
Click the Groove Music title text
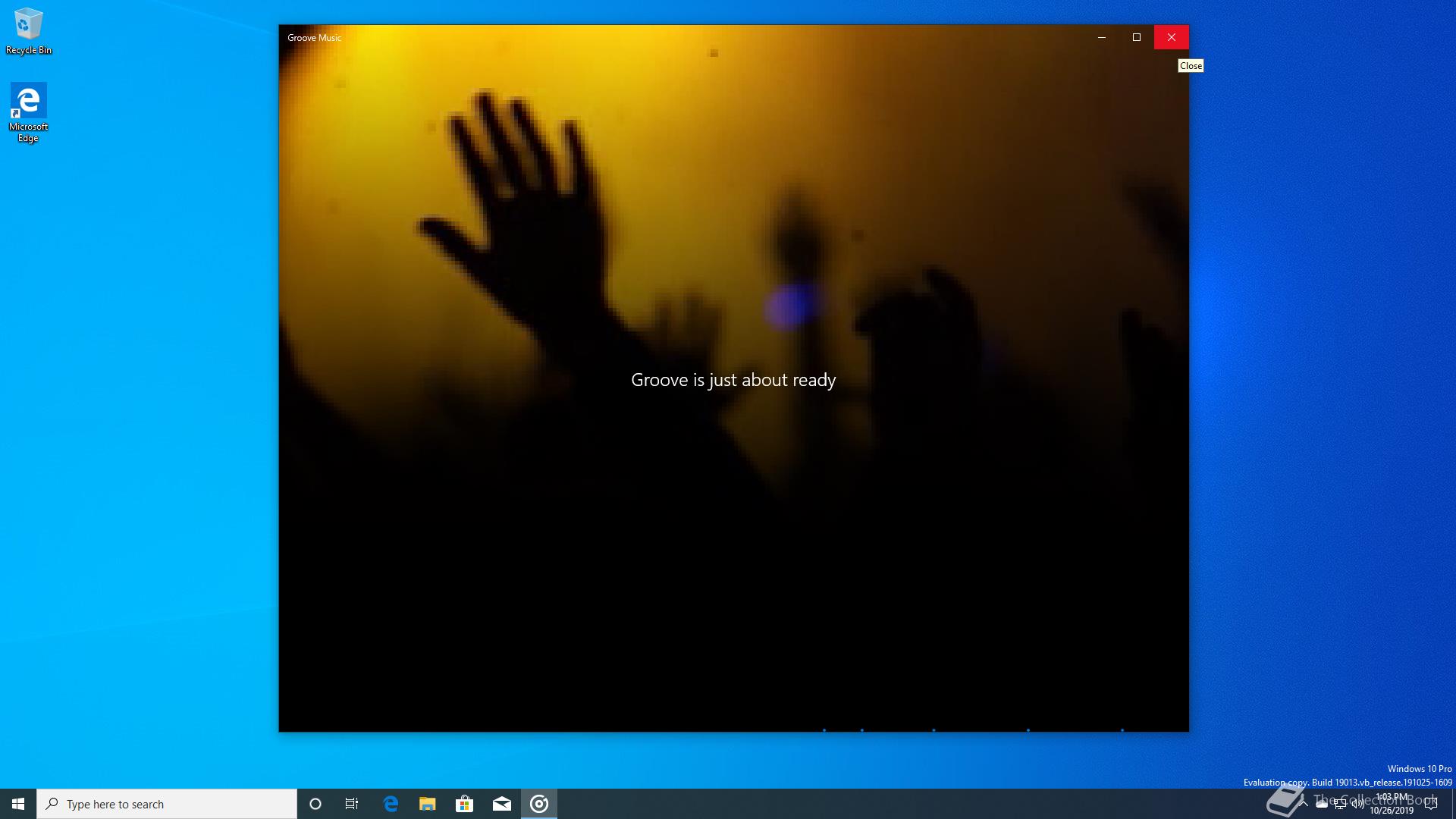point(314,37)
